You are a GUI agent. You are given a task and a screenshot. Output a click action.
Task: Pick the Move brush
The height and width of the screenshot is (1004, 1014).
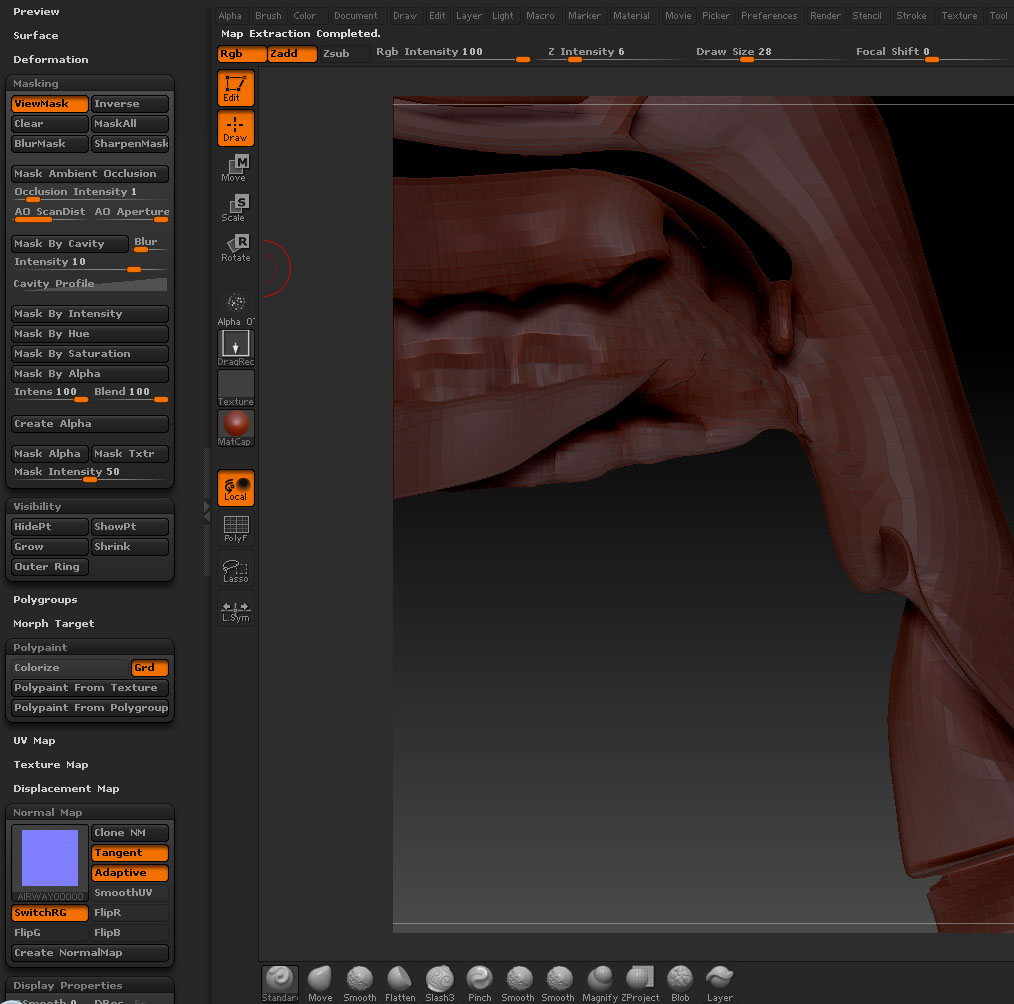(320, 983)
